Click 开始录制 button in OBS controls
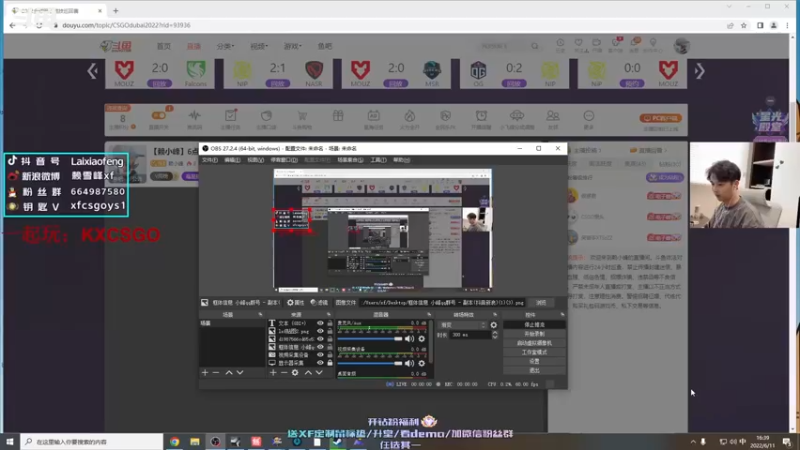 point(534,334)
